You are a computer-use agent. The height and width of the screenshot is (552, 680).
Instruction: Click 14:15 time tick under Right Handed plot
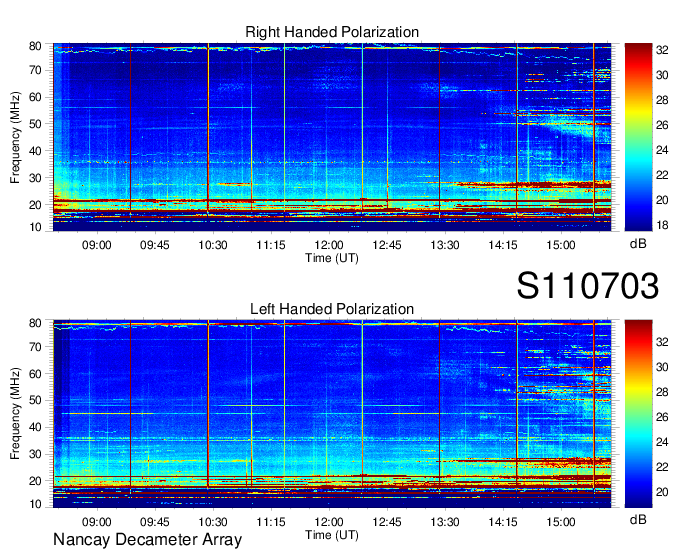503,245
